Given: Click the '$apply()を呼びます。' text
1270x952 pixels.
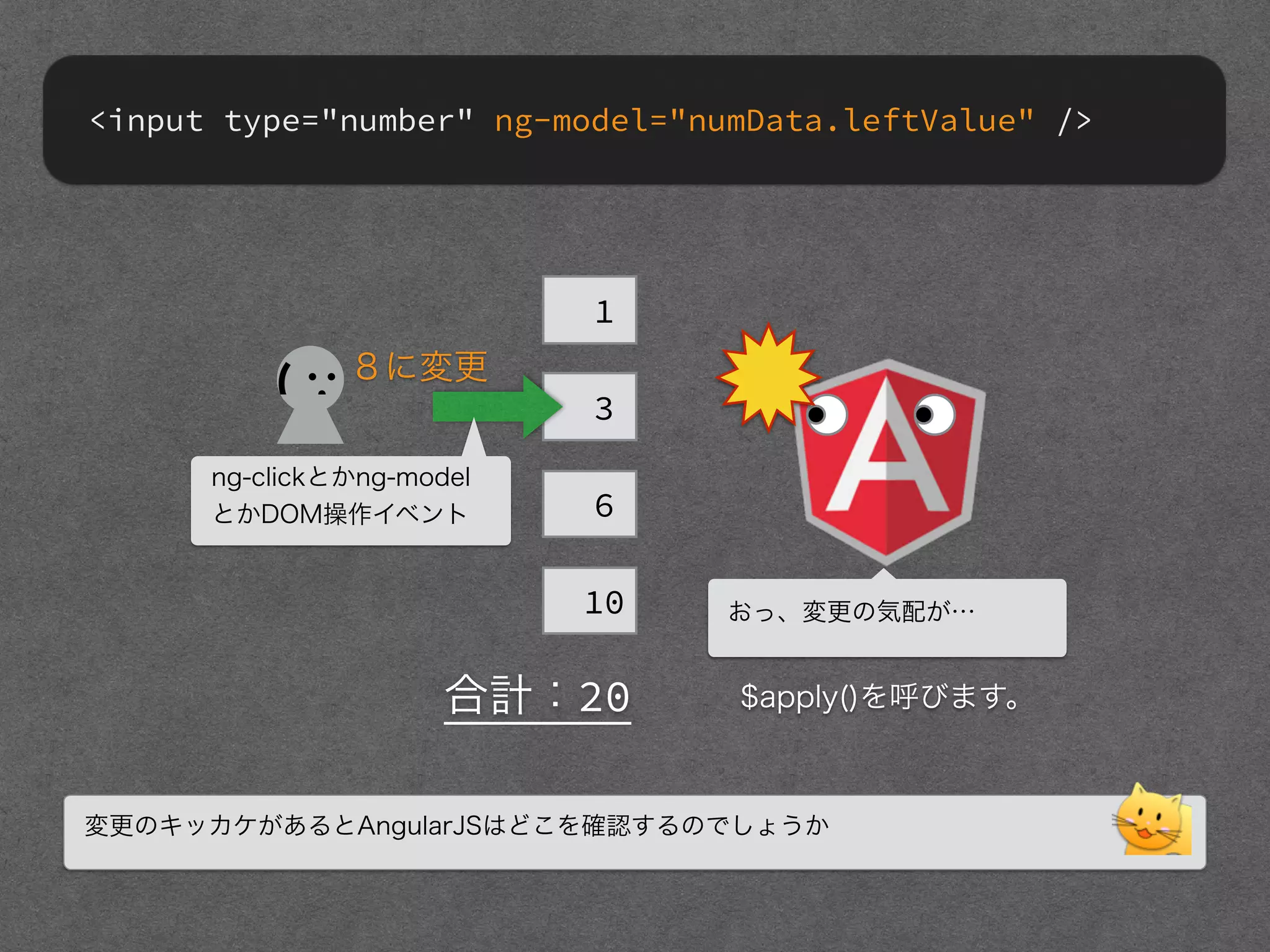Looking at the screenshot, I should [x=880, y=697].
